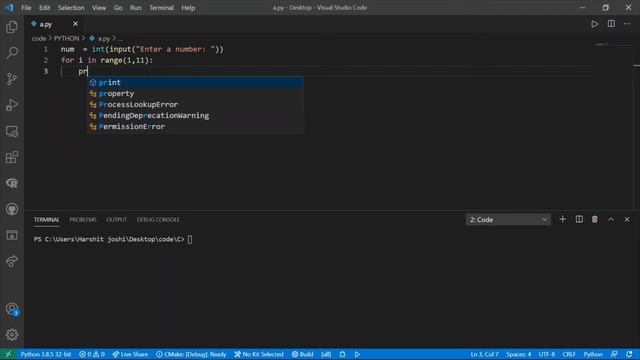
Task: Click the remote window indicator in status bar
Action: coord(8,354)
